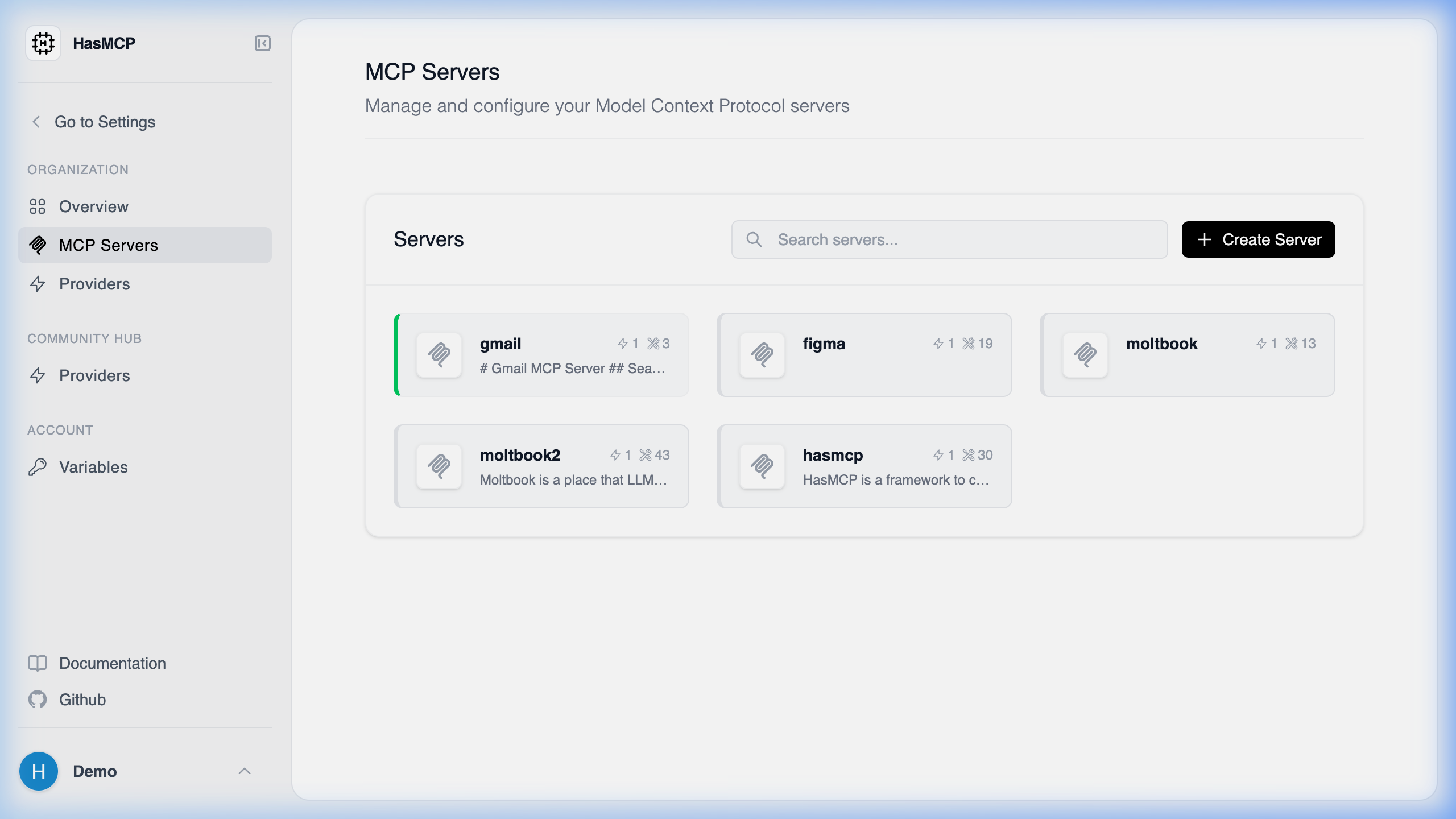Click the HasMCP logo icon

(x=43, y=43)
